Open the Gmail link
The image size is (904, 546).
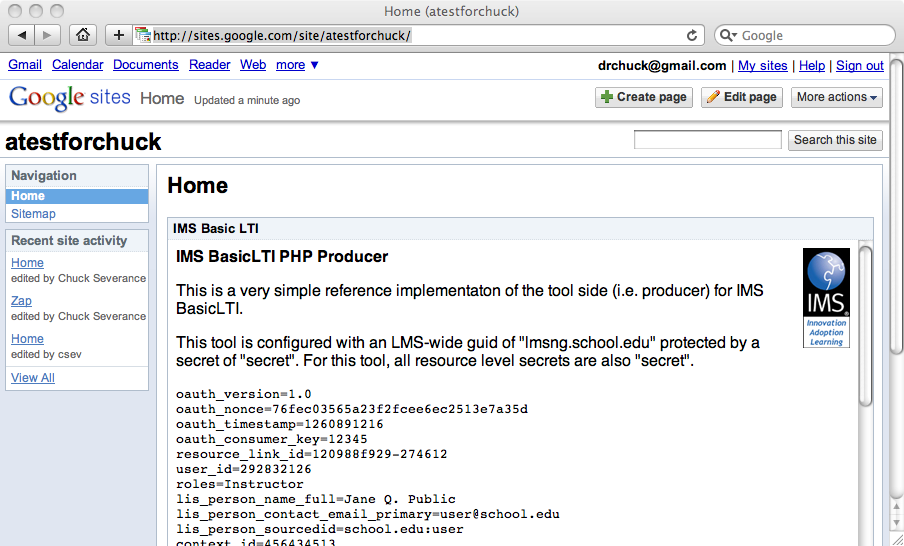coord(25,65)
